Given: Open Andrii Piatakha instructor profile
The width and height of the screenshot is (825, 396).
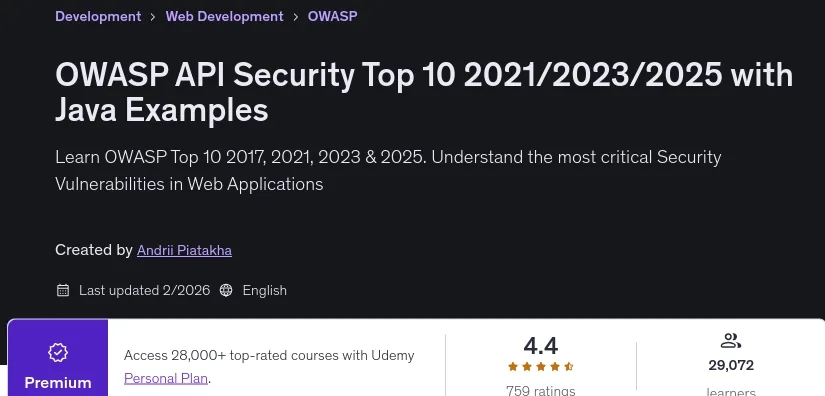Looking at the screenshot, I should (x=184, y=250).
